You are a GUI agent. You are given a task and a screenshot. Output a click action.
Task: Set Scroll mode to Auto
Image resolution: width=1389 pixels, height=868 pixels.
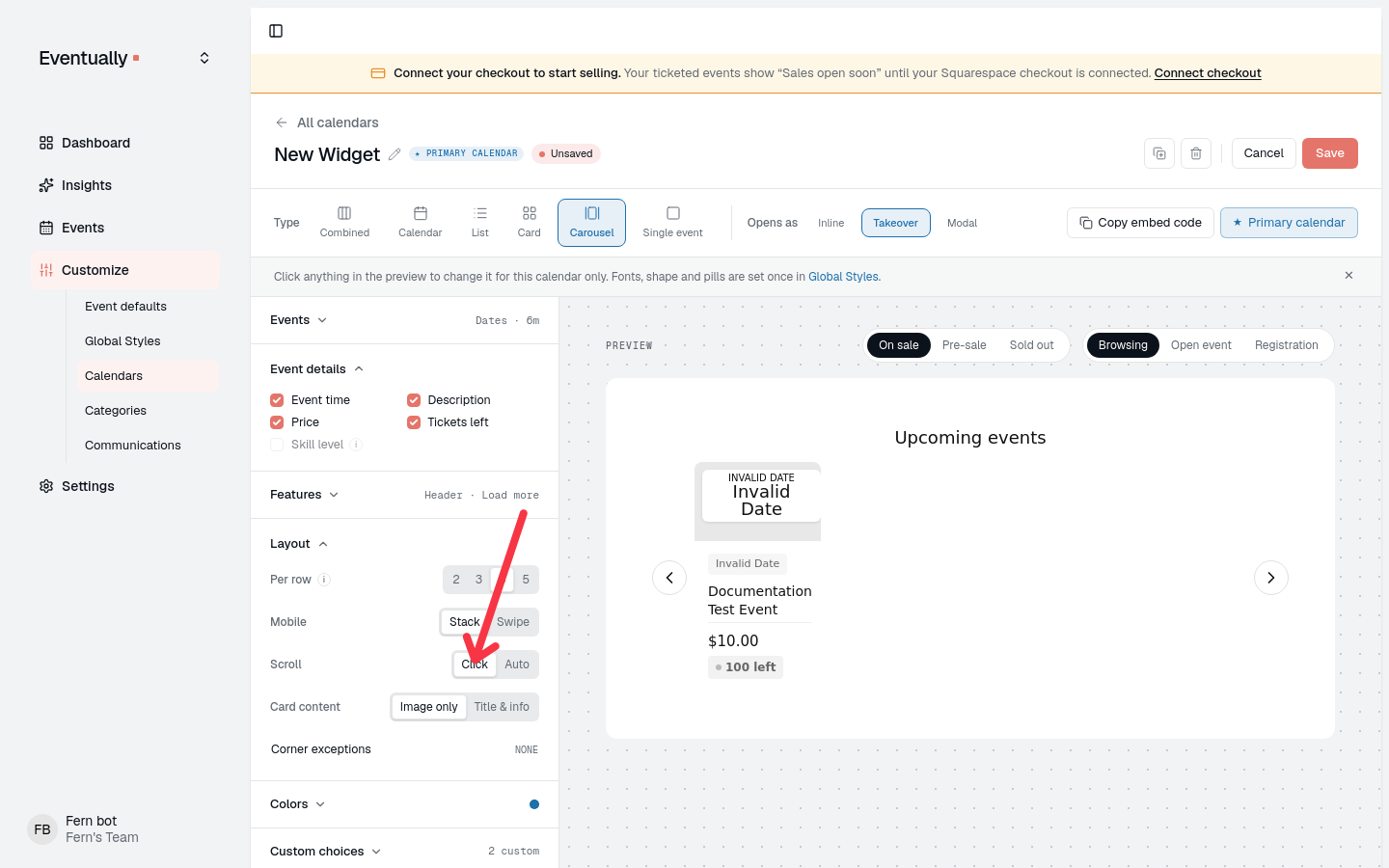click(x=517, y=665)
